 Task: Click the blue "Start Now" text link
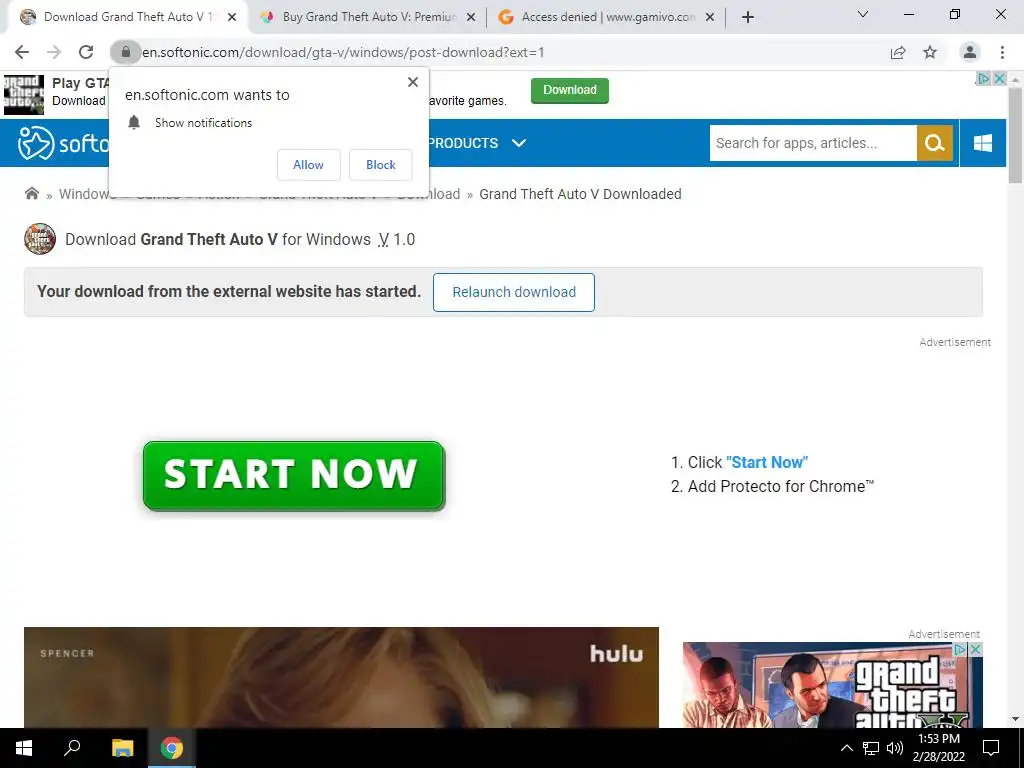coord(767,462)
